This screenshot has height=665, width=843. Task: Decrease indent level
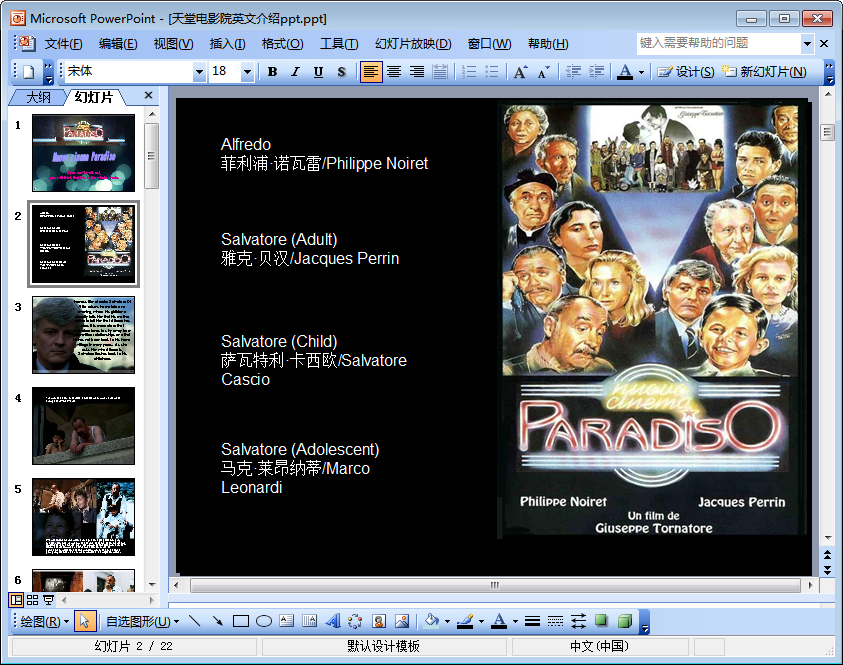point(574,71)
